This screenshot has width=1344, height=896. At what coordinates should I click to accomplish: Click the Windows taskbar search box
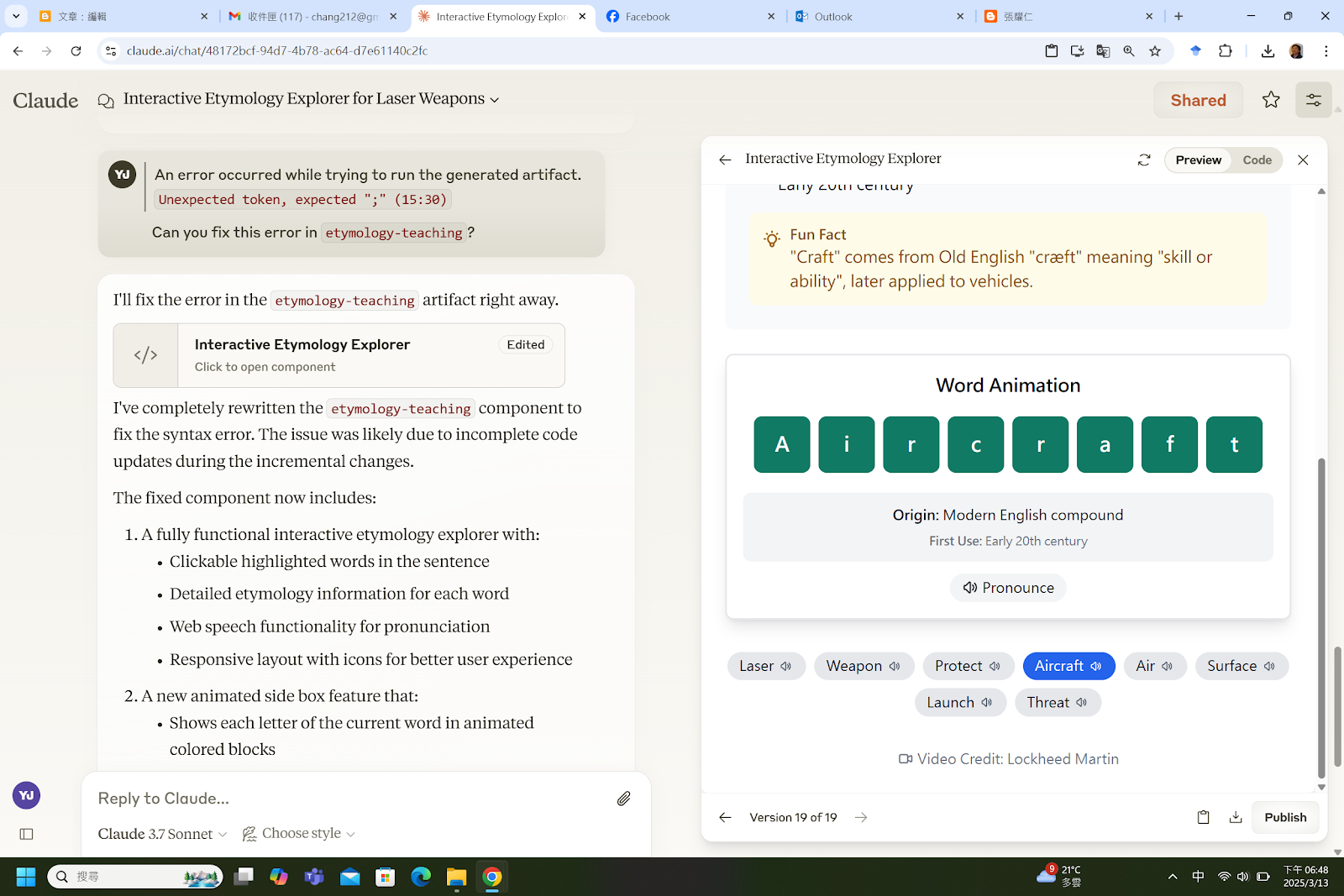[x=135, y=877]
